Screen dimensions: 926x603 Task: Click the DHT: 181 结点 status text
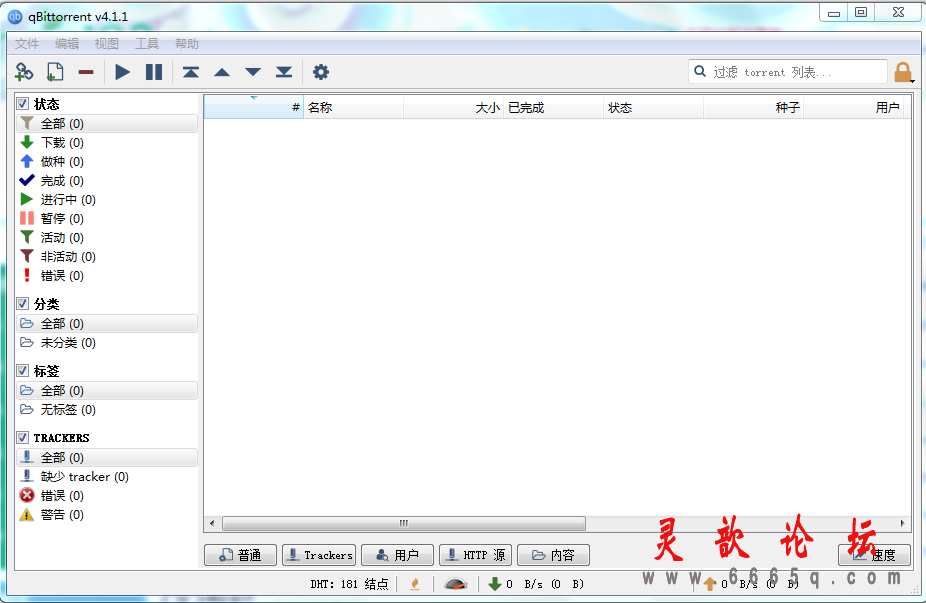point(349,584)
